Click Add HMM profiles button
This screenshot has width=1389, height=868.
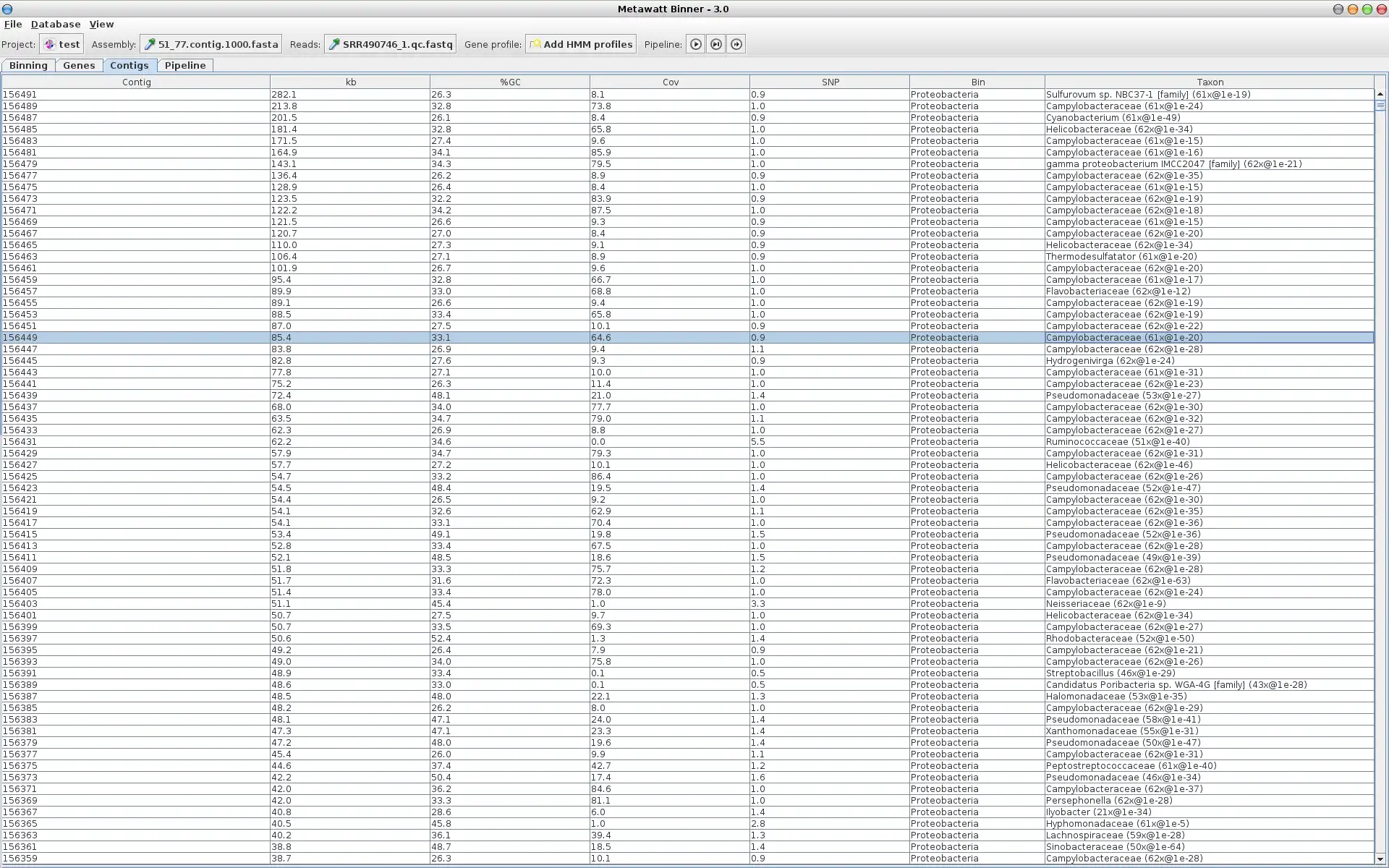(581, 44)
